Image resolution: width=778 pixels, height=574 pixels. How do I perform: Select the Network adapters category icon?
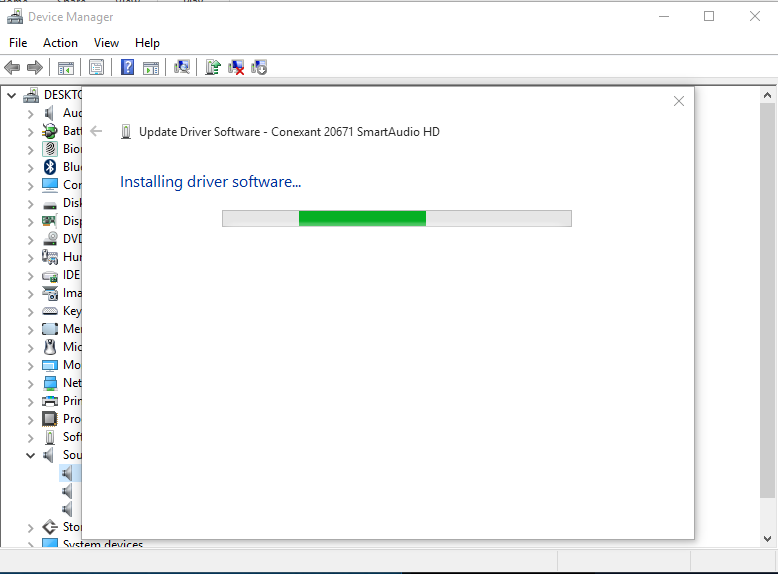tap(50, 383)
